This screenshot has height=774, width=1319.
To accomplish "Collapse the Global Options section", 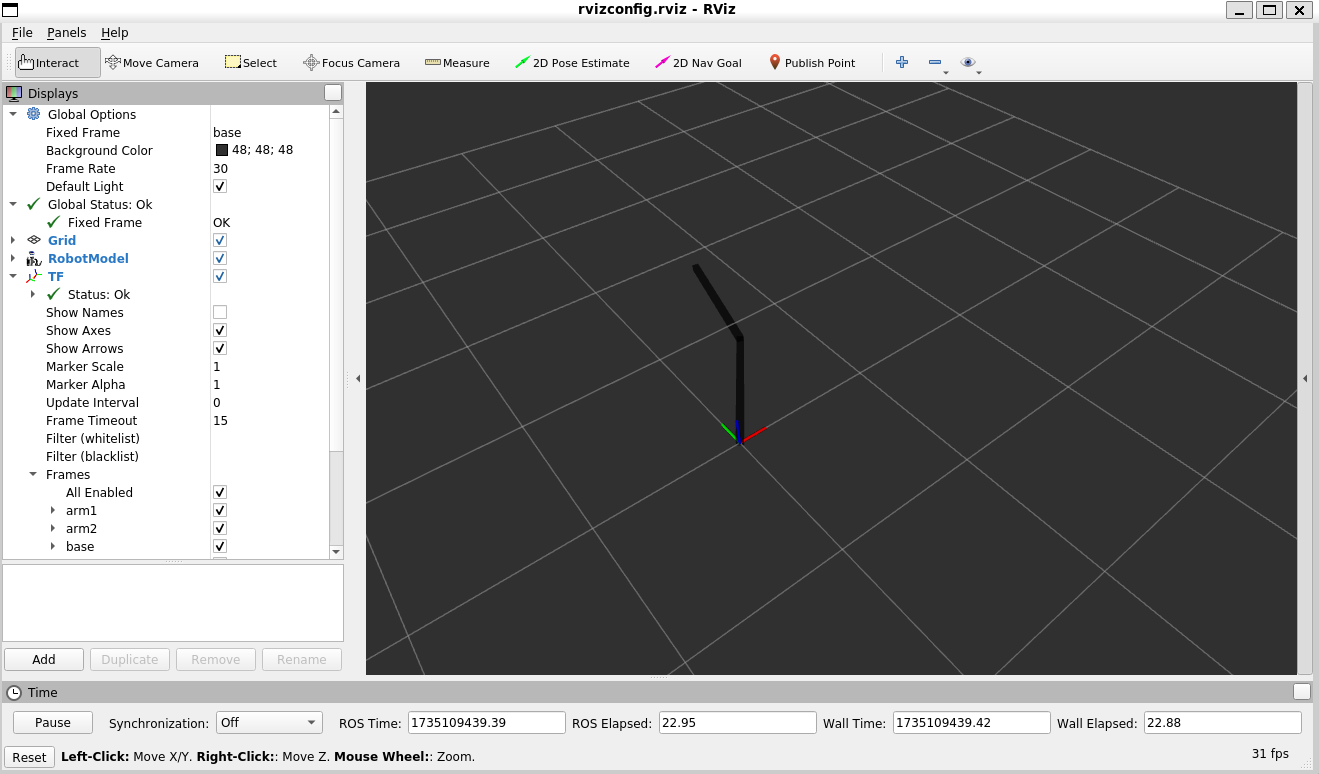I will [x=13, y=114].
